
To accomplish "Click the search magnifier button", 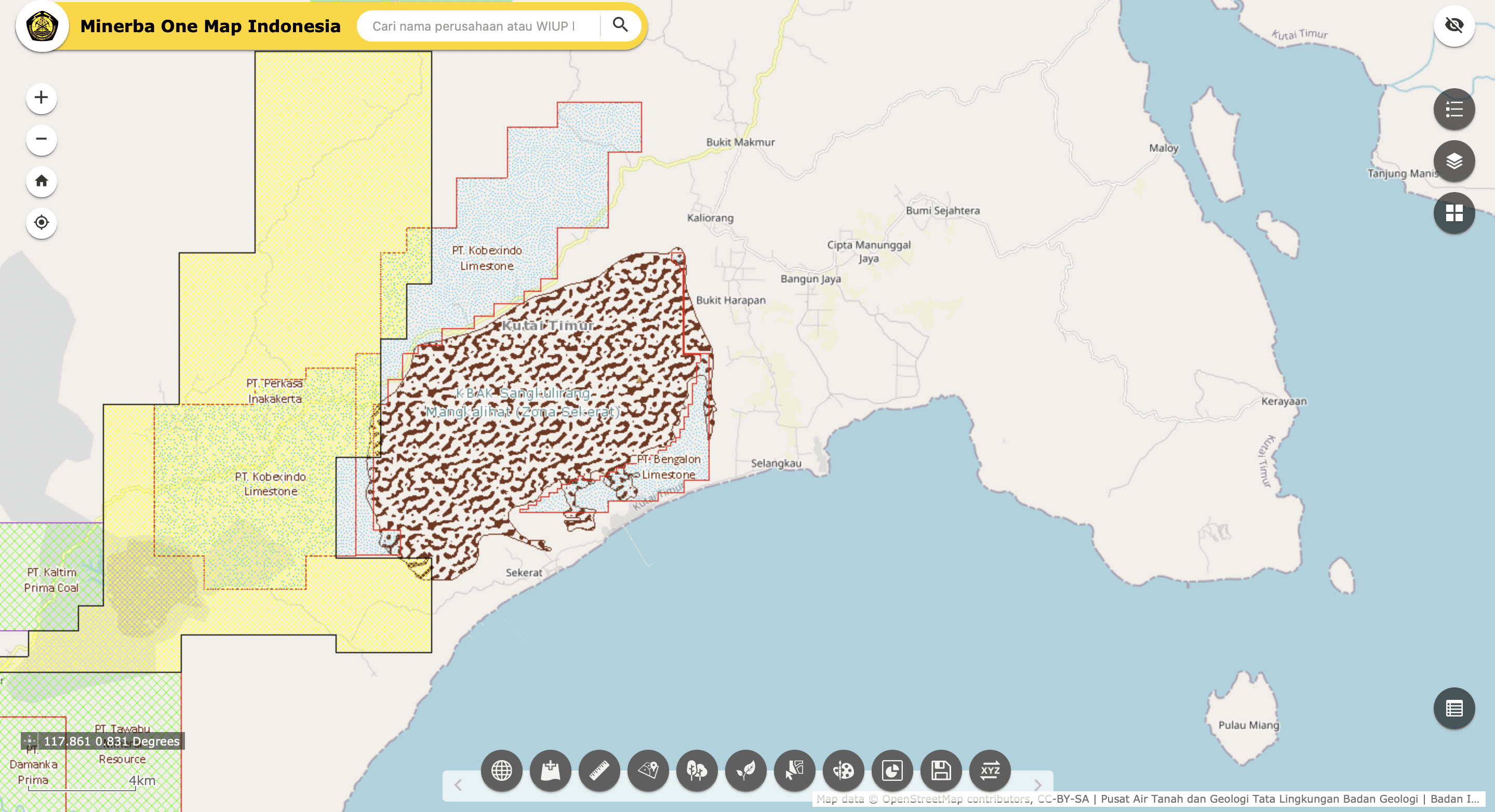I will pyautogui.click(x=620, y=25).
